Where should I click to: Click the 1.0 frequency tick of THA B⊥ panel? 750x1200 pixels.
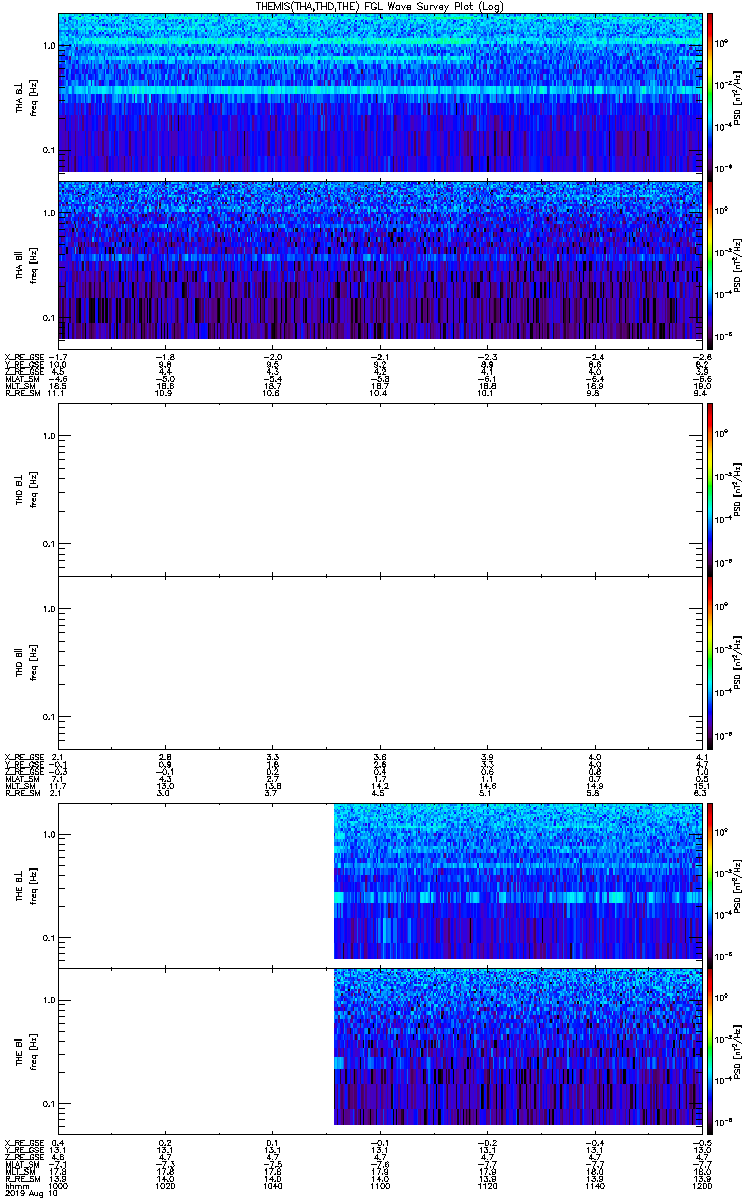[48, 46]
